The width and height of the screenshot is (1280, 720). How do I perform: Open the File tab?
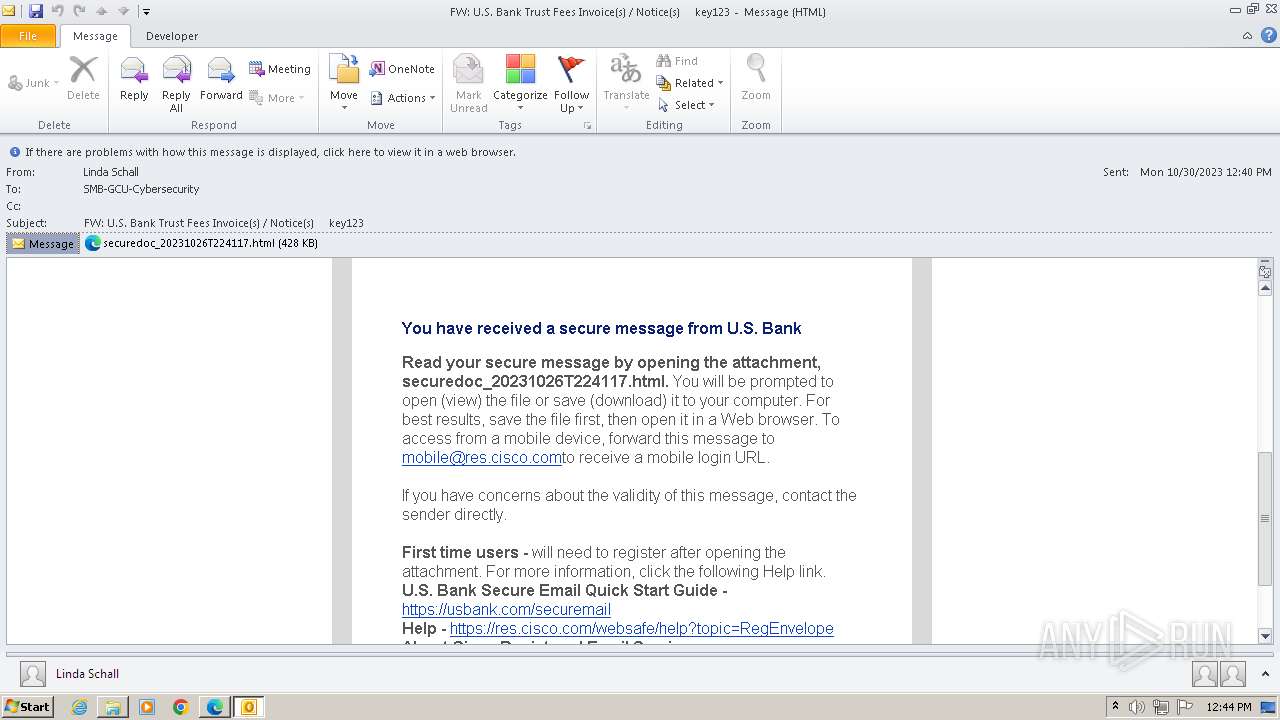click(28, 36)
